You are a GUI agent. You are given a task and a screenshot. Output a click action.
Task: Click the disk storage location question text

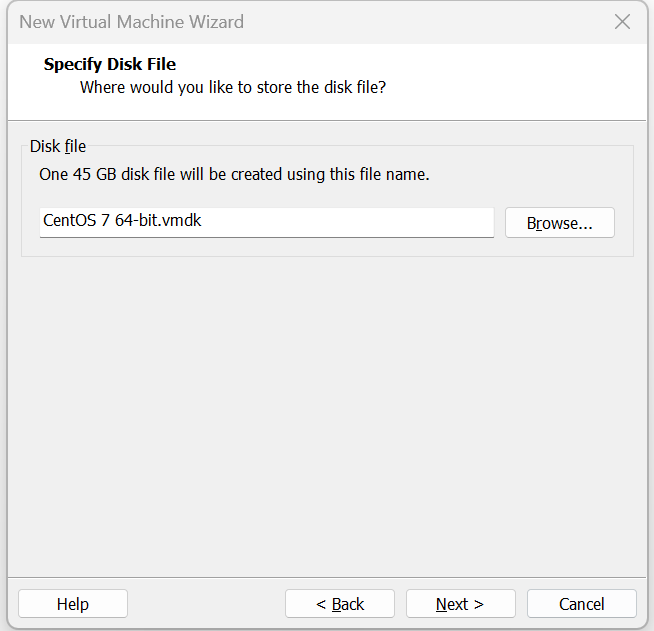(x=233, y=88)
